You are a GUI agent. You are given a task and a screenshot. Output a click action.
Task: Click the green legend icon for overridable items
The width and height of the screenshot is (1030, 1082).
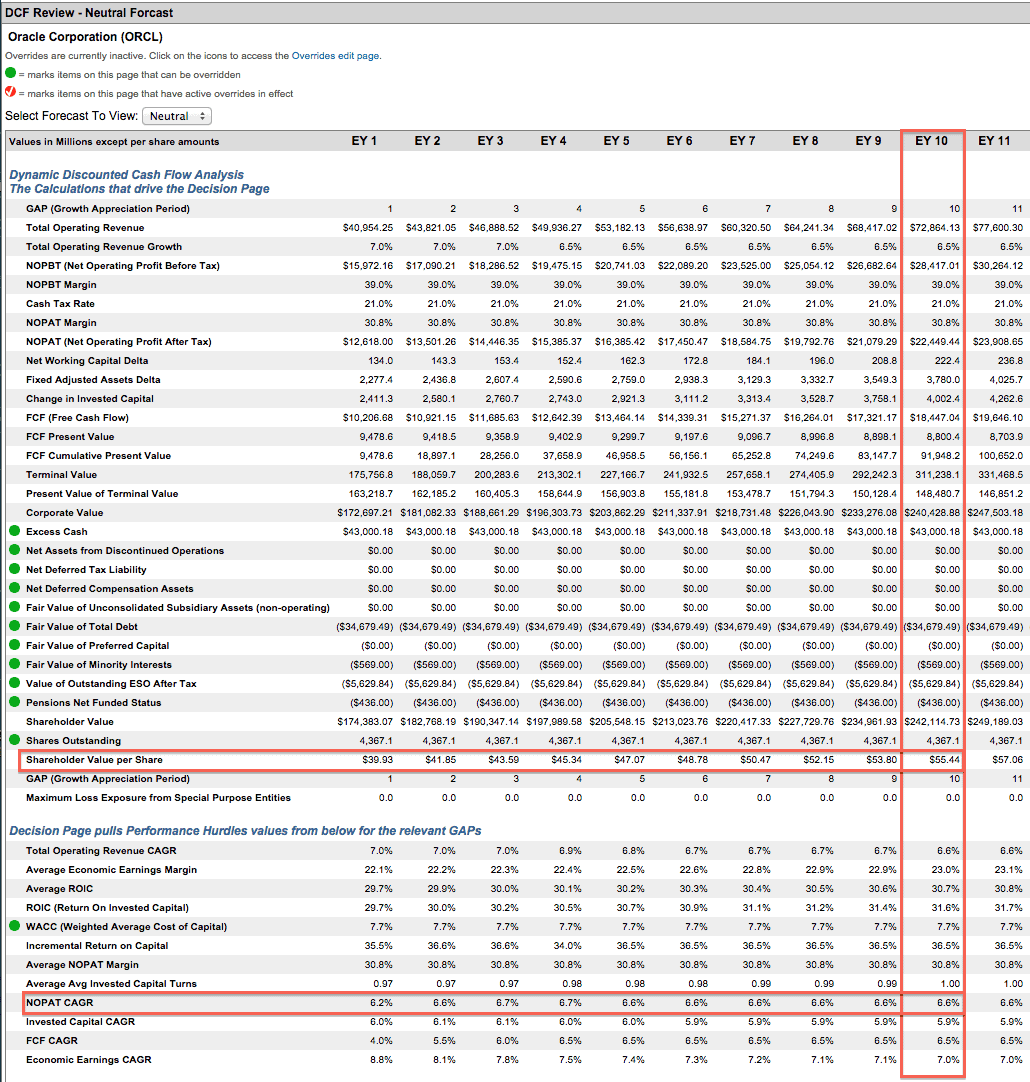pyautogui.click(x=12, y=72)
